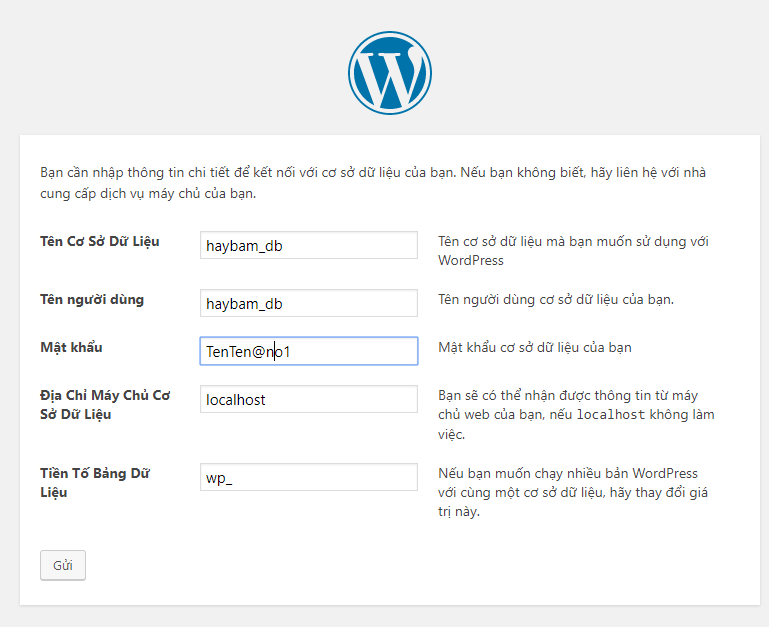Select the localhost database host field
The width and height of the screenshot is (769, 627).
coord(309,399)
